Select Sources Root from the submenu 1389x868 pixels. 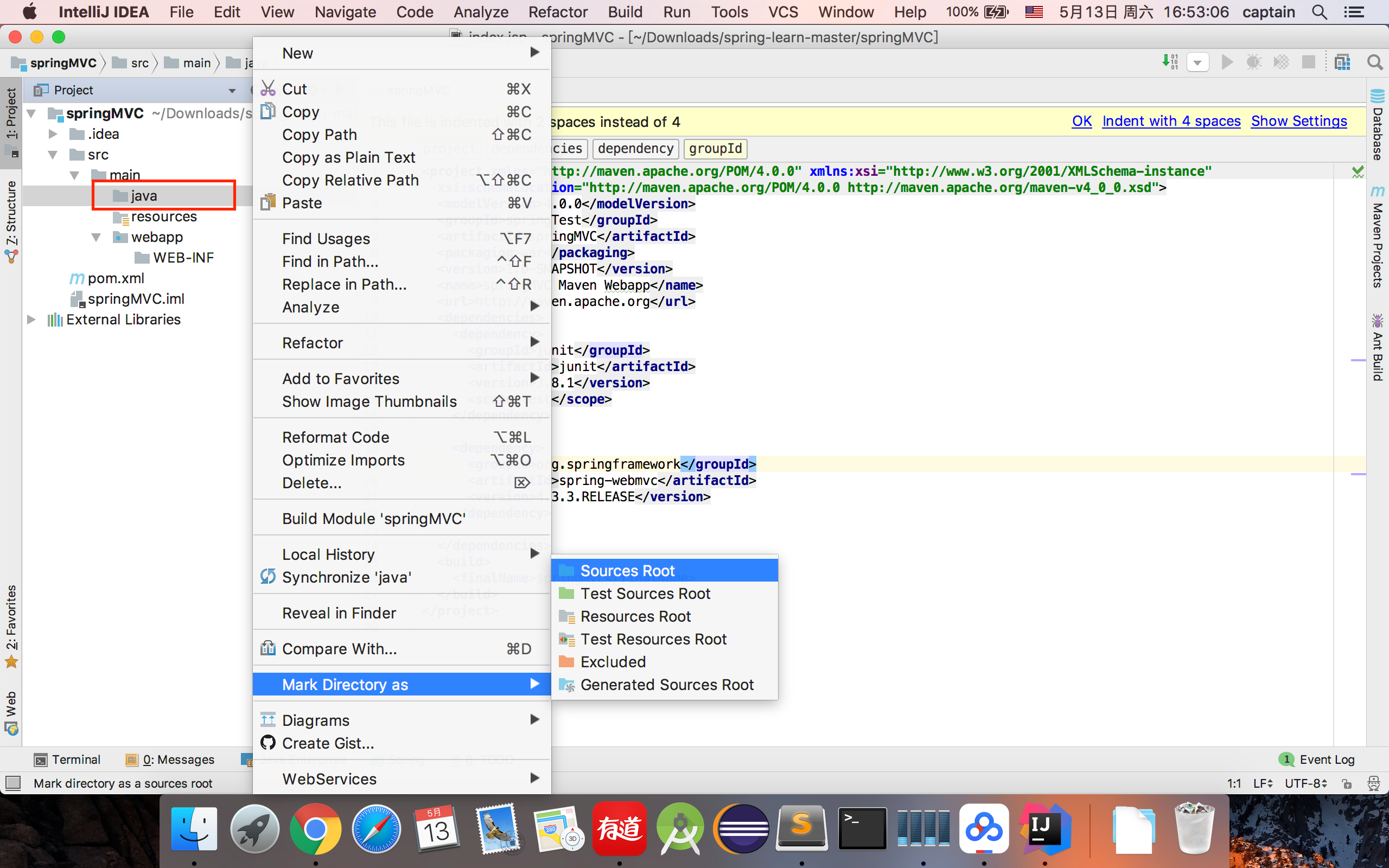pos(627,570)
